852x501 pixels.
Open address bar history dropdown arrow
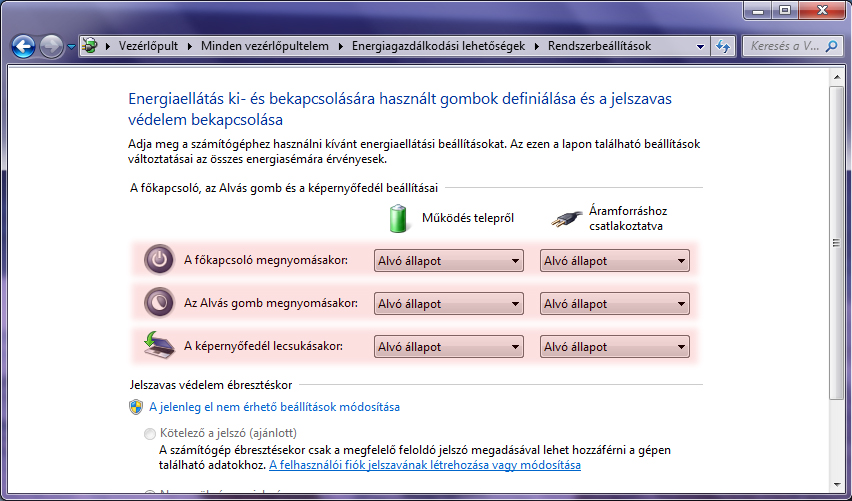[x=698, y=46]
